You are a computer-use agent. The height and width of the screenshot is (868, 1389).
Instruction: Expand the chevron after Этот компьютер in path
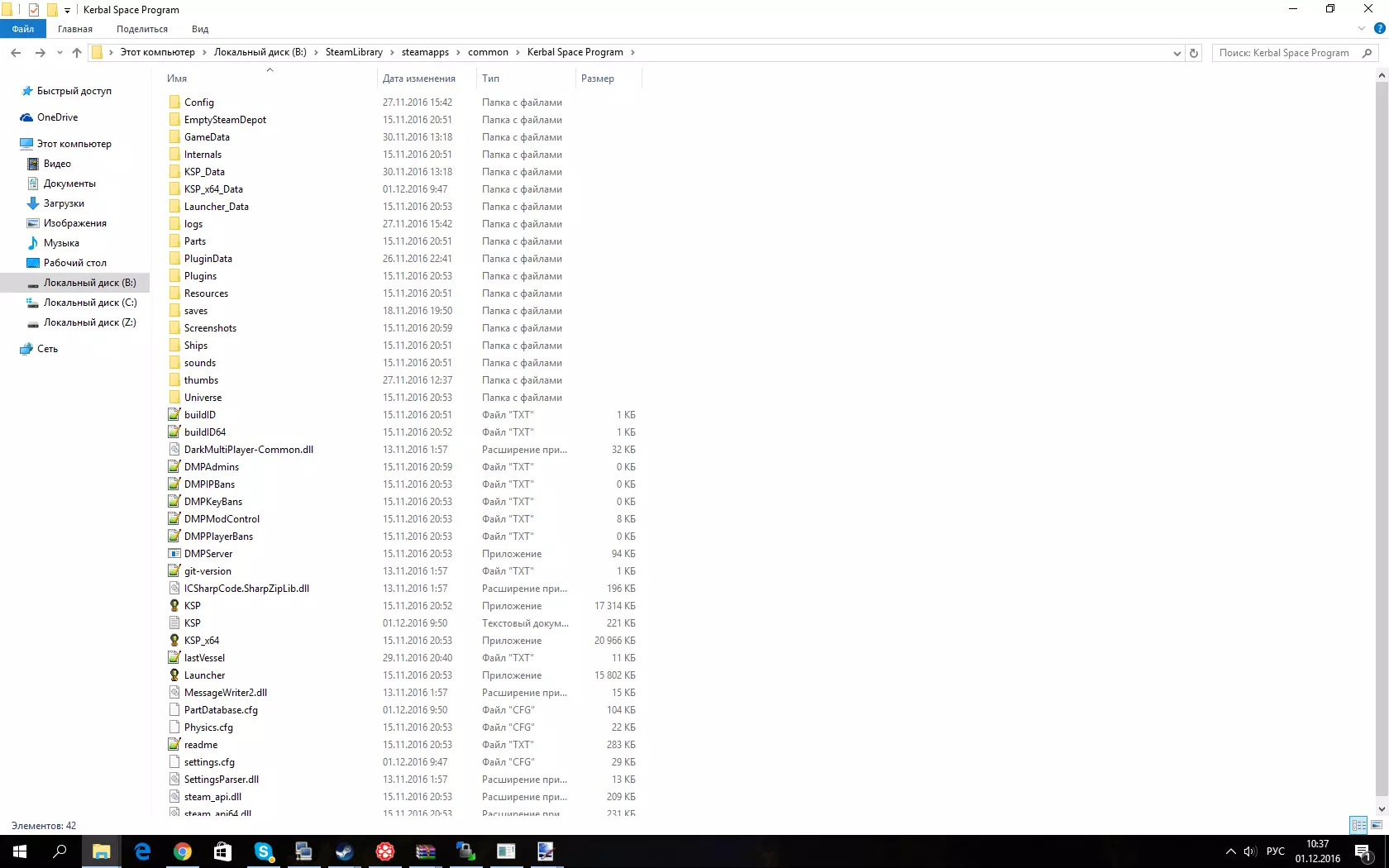coord(204,52)
